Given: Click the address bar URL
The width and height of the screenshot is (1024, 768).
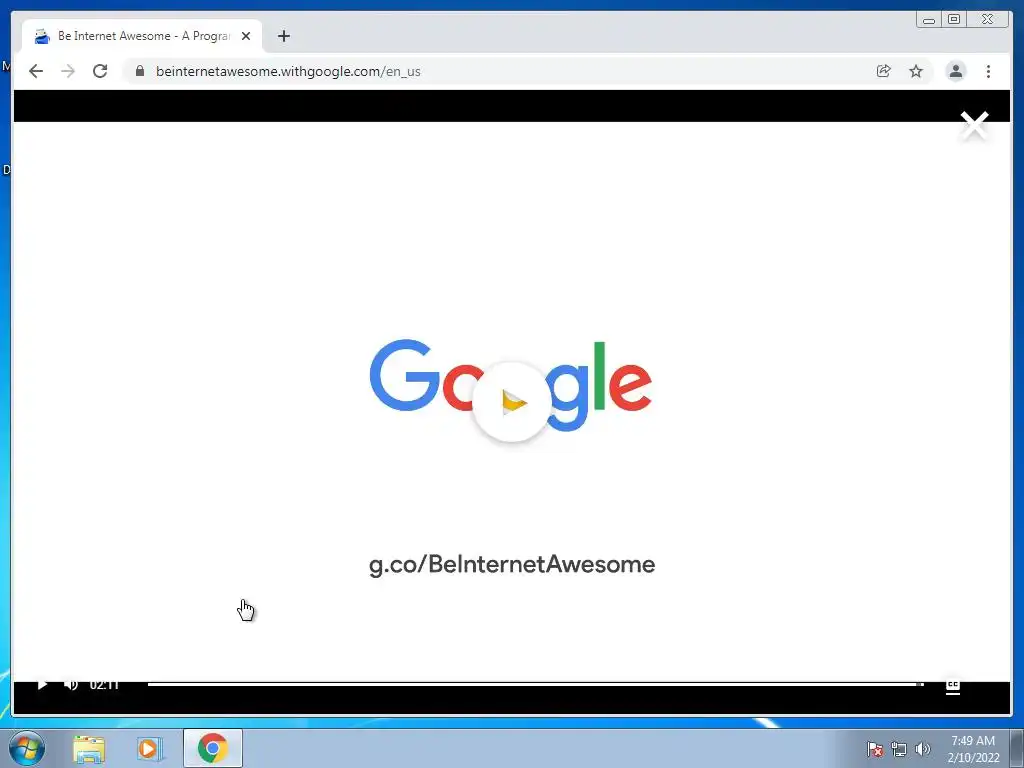Looking at the screenshot, I should 288,71.
